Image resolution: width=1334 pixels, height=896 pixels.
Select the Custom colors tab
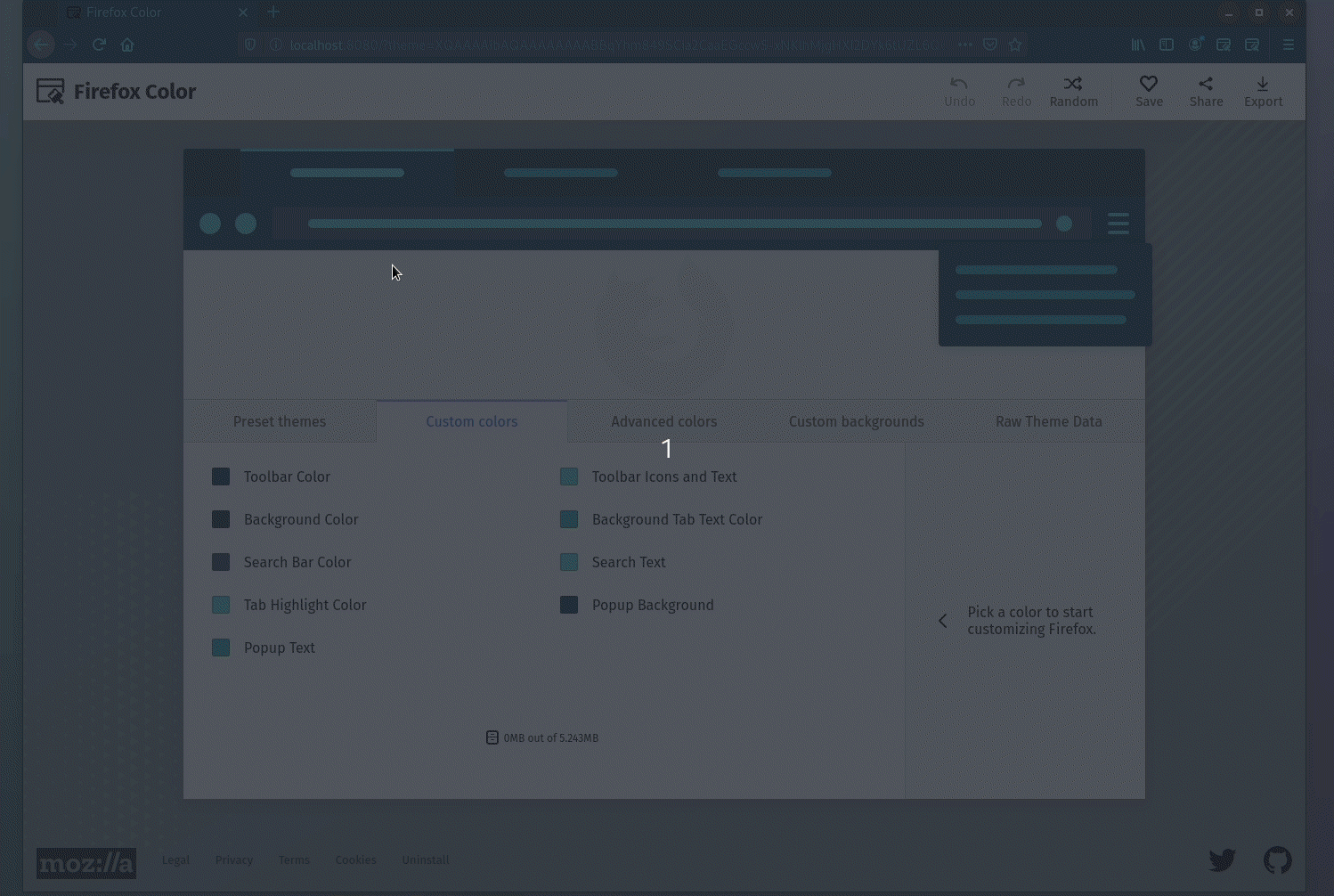(472, 421)
